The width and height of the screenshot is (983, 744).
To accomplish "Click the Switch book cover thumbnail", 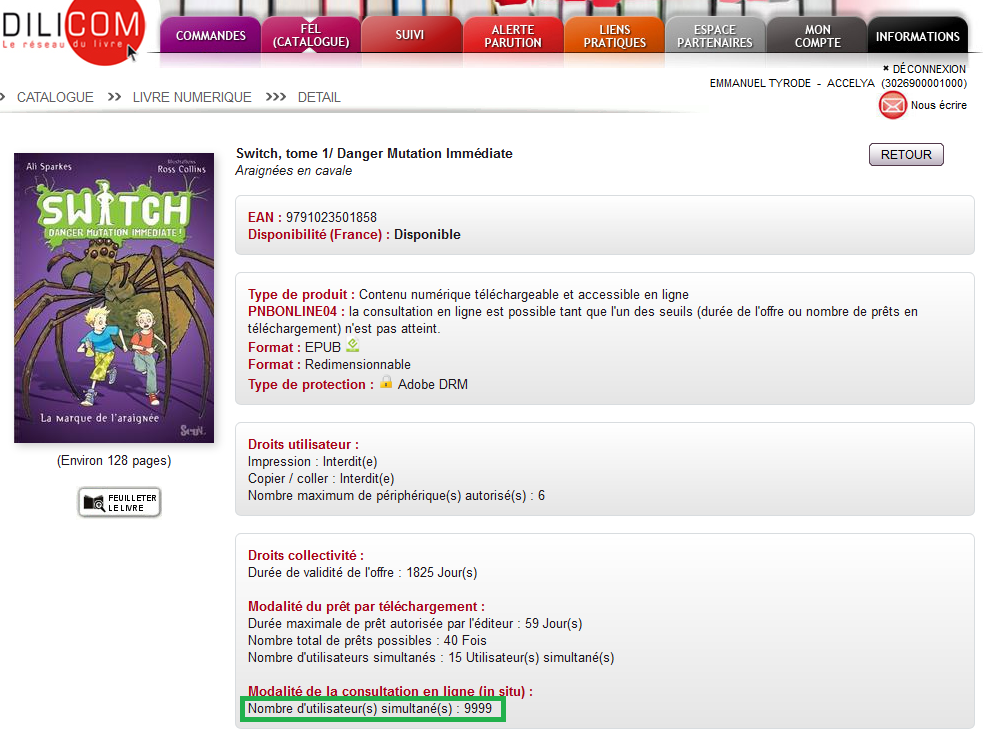I will pos(113,298).
